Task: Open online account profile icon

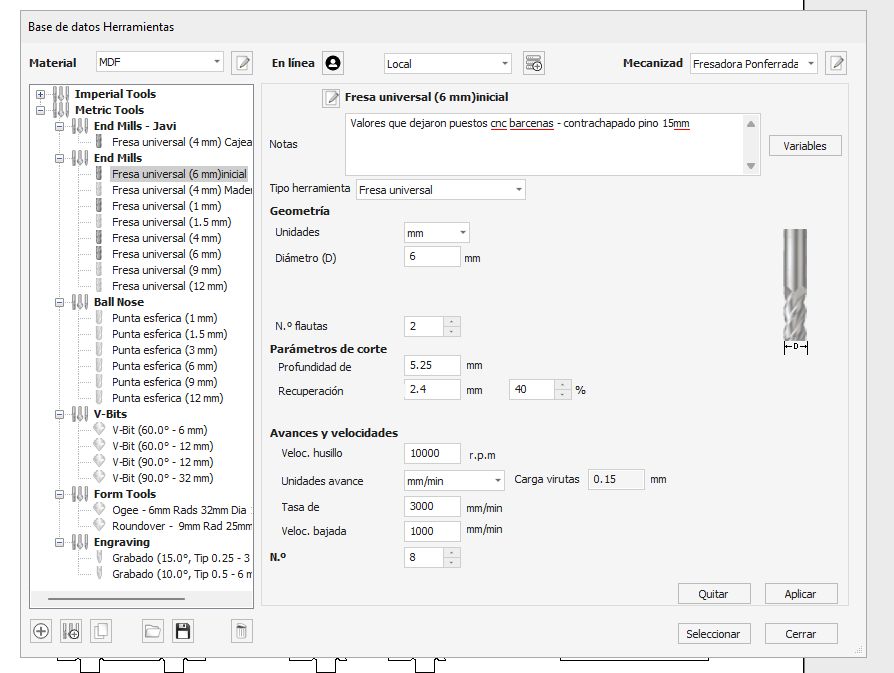Action: [333, 63]
